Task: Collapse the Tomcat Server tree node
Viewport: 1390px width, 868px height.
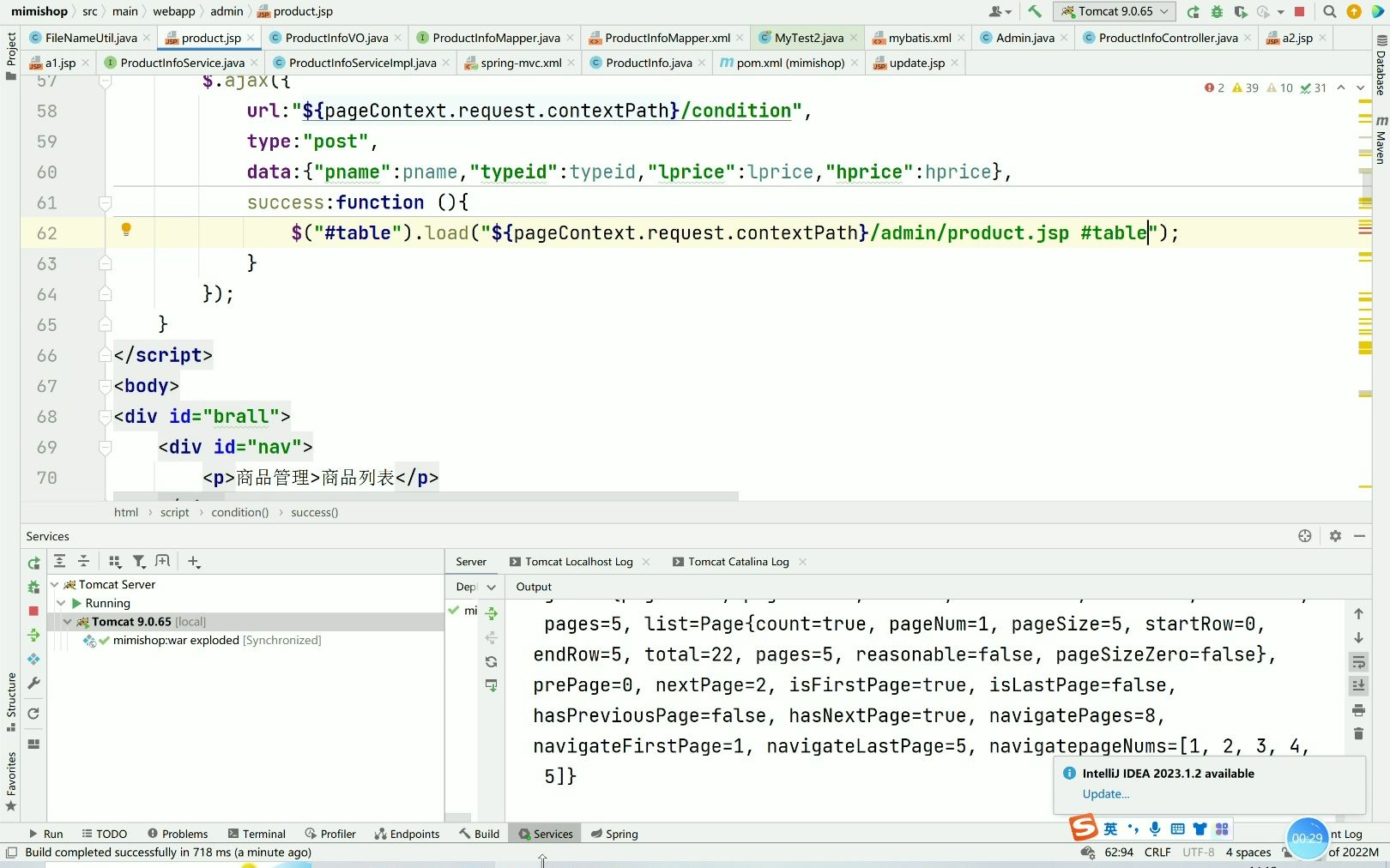Action: 54,584
